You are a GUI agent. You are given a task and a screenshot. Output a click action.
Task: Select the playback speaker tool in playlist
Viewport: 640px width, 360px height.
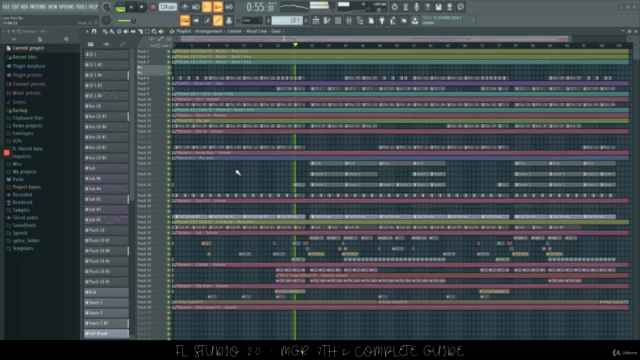[161, 31]
